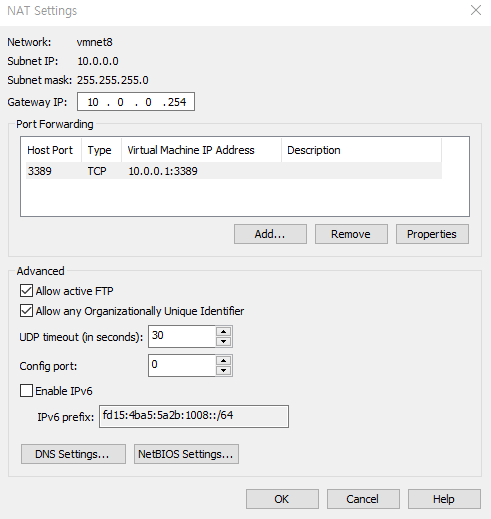Screen dimensions: 491x519
Task: Click the UDP timeout value field
Action: 182,336
